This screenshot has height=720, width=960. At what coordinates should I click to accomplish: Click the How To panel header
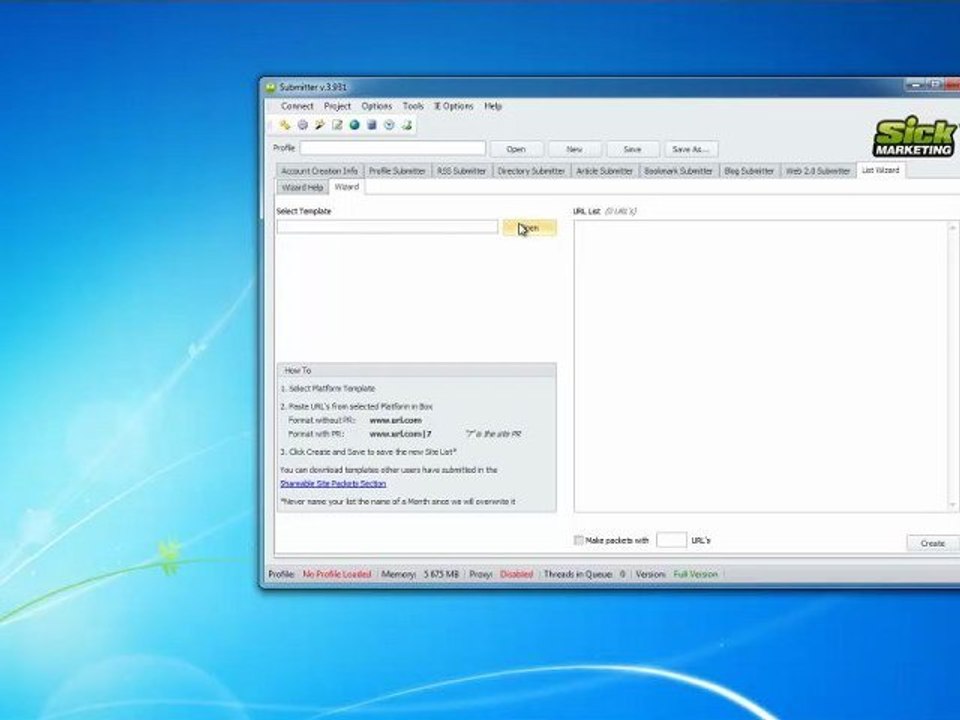pos(416,370)
